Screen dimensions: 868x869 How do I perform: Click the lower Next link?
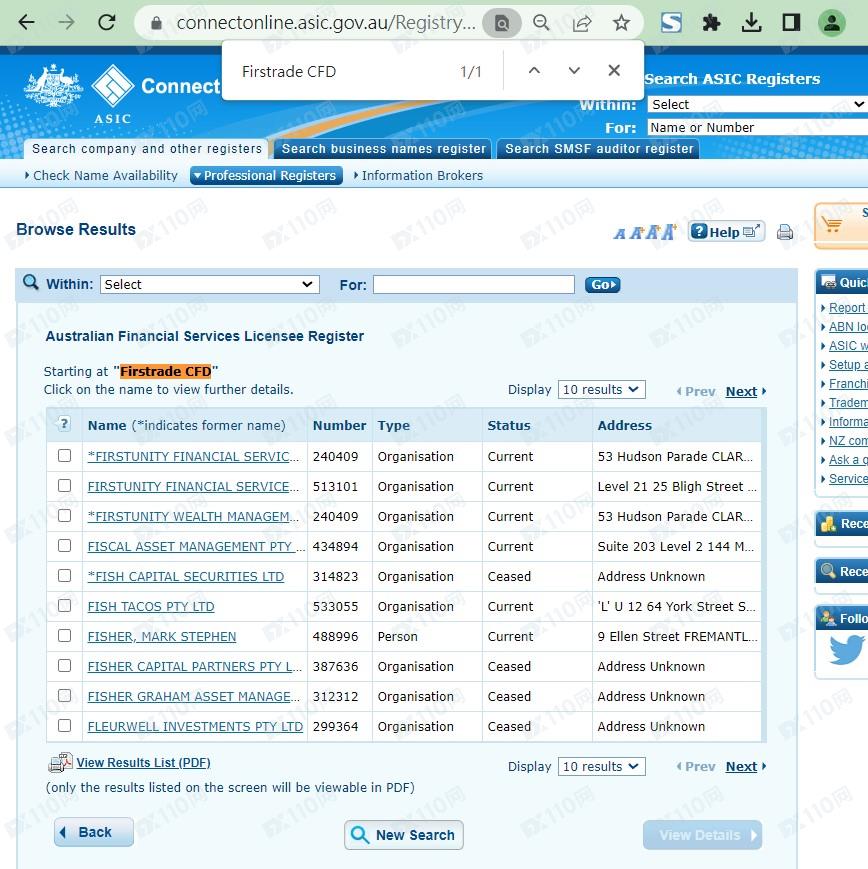click(x=741, y=766)
